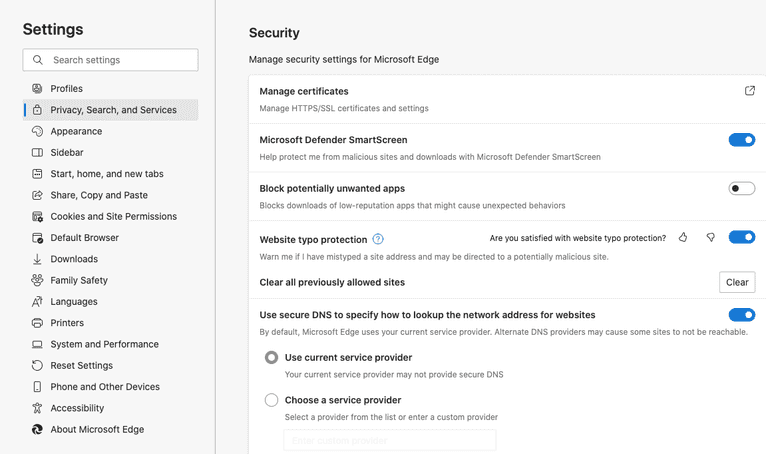
Task: Click the thumbs down feedback icon
Action: [x=711, y=238]
